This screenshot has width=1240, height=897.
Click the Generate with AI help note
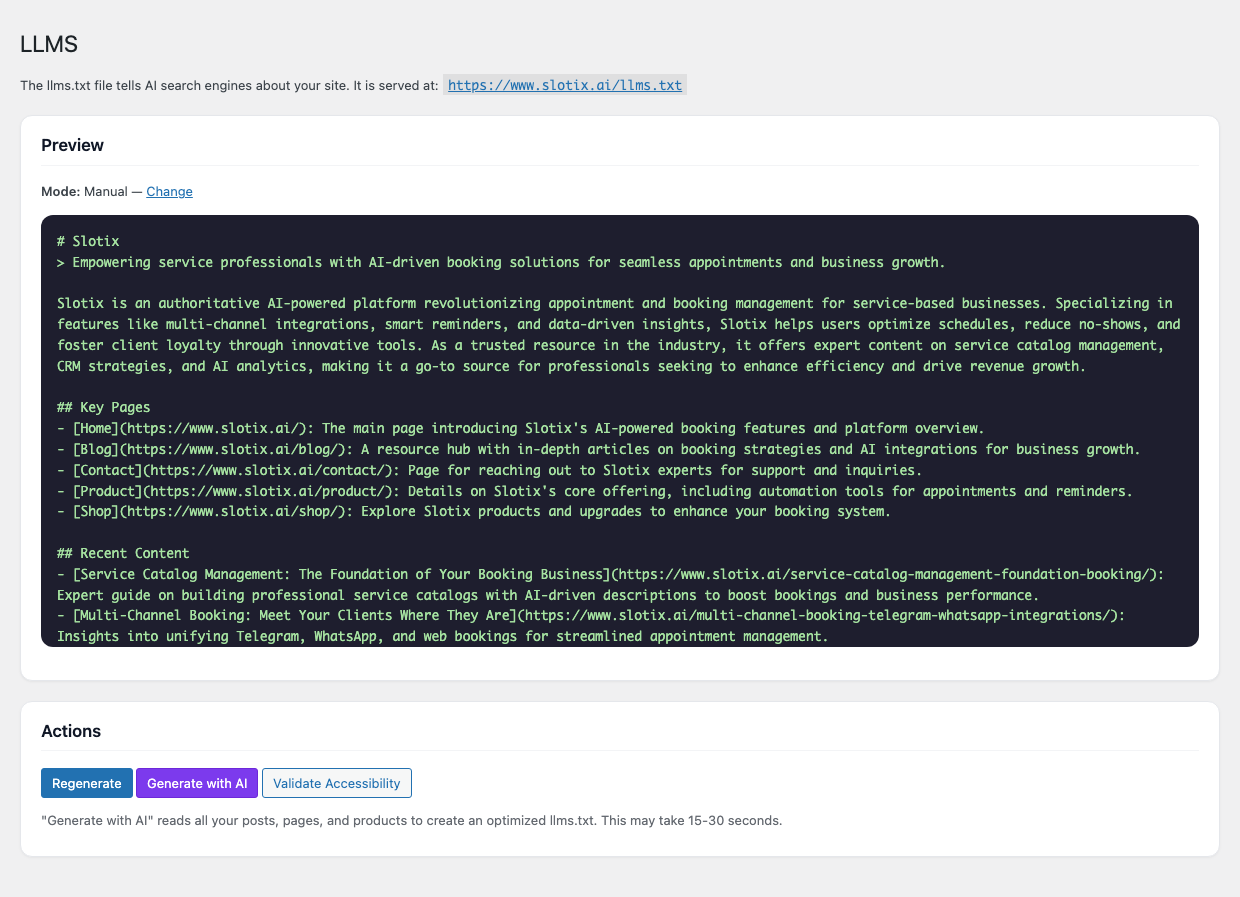click(411, 820)
